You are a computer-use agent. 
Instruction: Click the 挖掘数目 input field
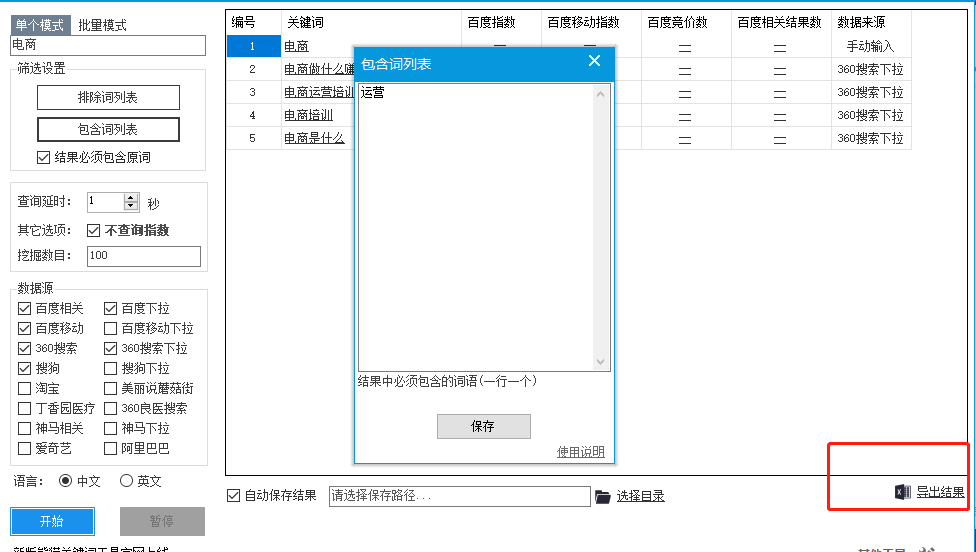pyautogui.click(x=144, y=256)
